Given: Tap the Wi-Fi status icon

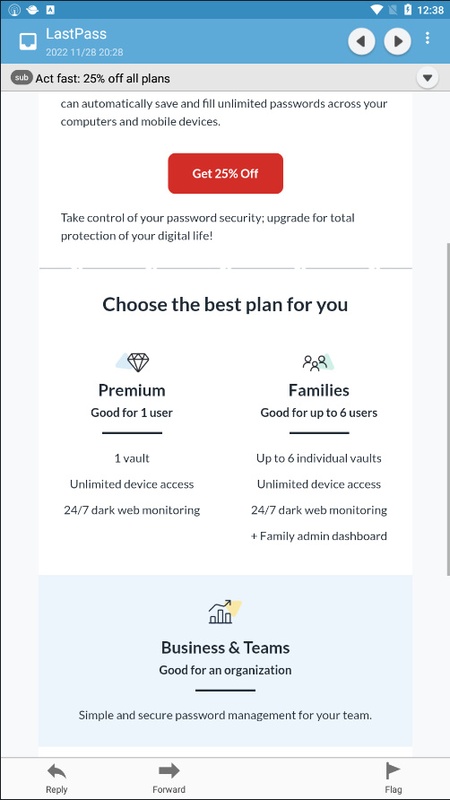Looking at the screenshot, I should [x=377, y=10].
